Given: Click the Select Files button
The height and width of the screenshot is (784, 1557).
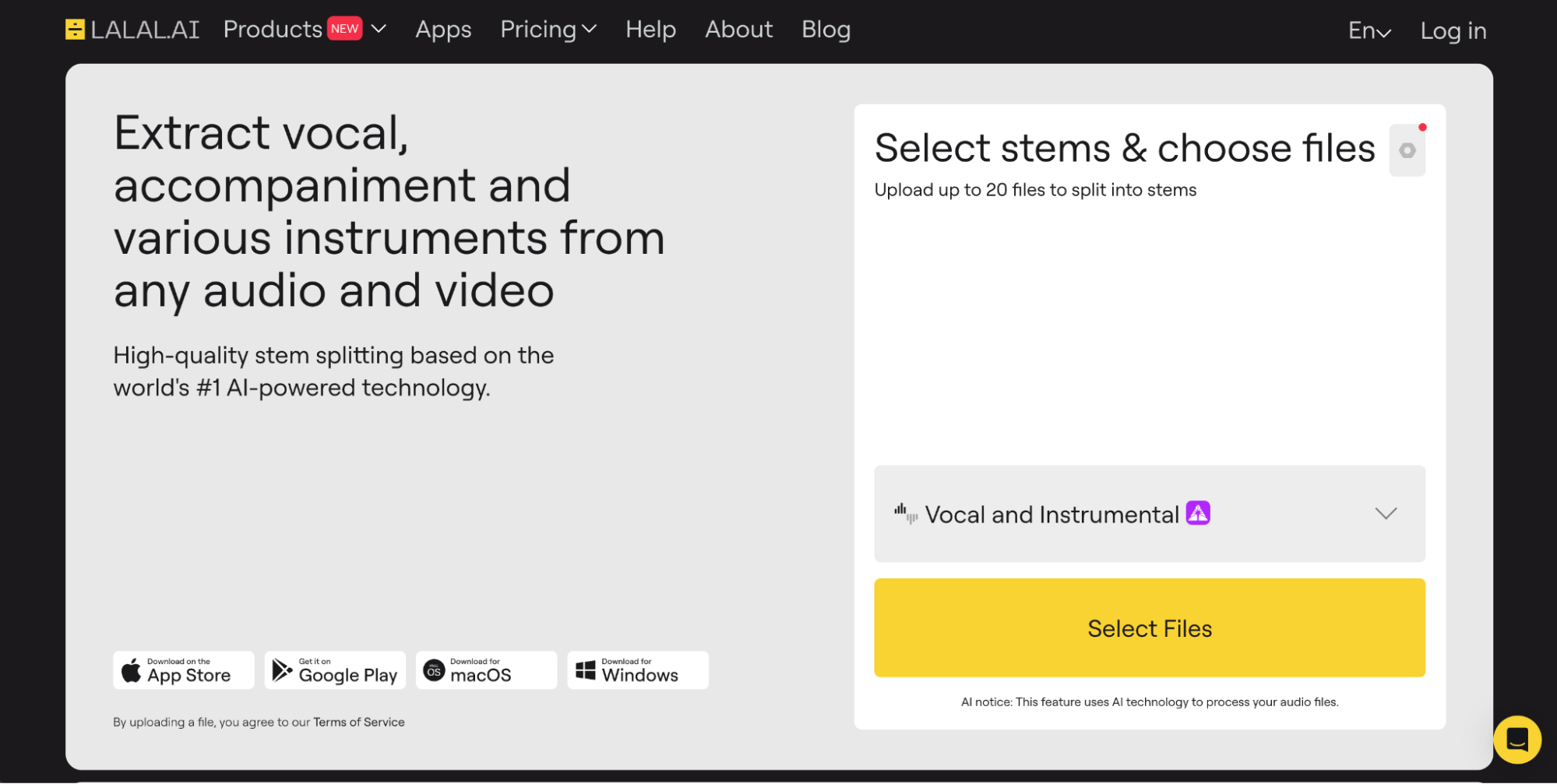Looking at the screenshot, I should [1149, 628].
